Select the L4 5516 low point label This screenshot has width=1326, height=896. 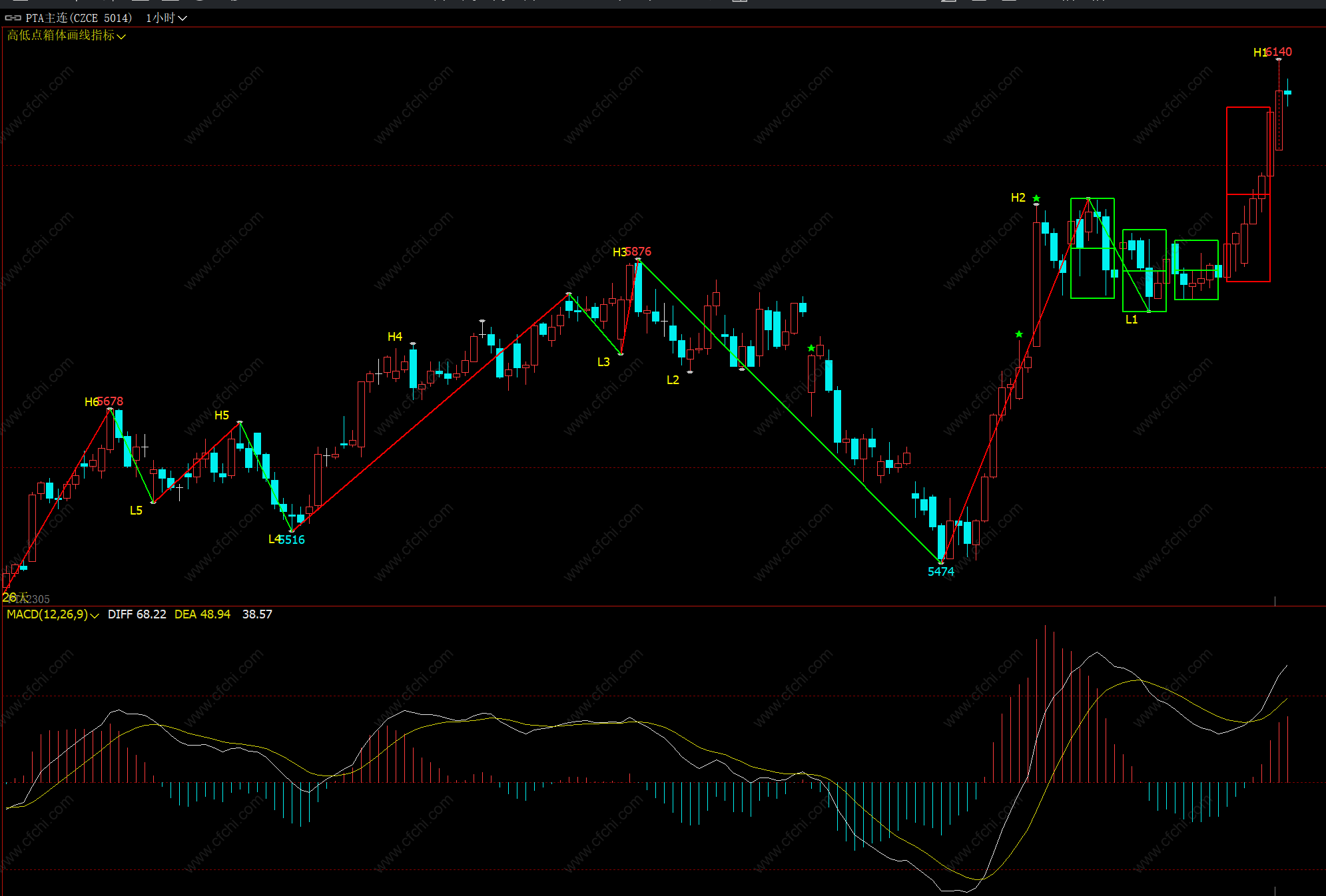coord(286,540)
